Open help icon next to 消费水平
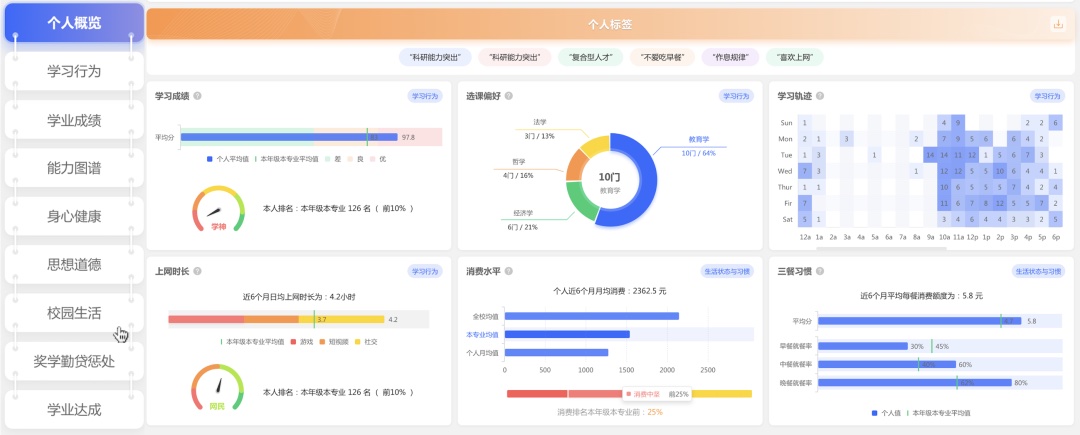Viewport: 1080px width, 435px height. [509, 271]
